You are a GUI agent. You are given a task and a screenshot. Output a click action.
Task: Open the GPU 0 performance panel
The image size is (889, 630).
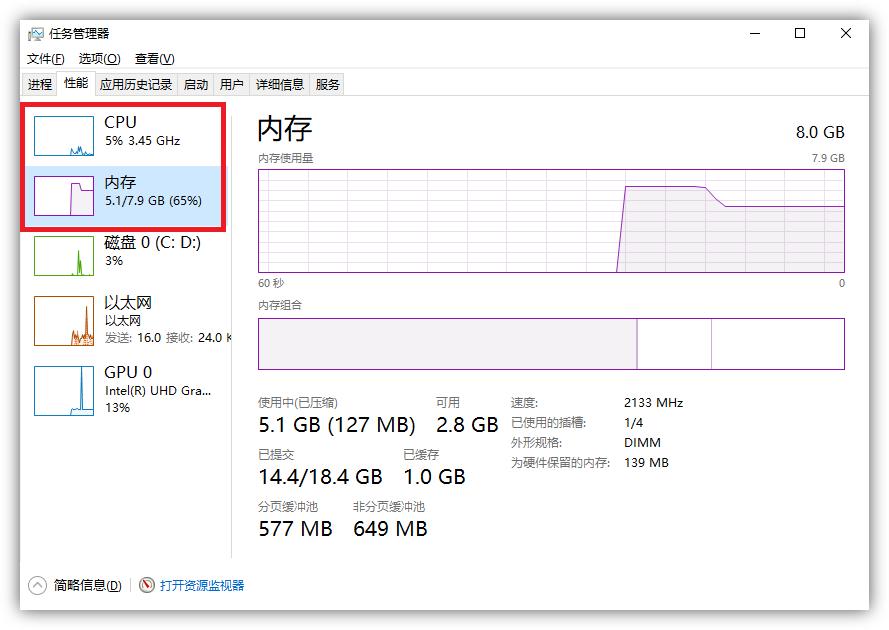pos(125,390)
